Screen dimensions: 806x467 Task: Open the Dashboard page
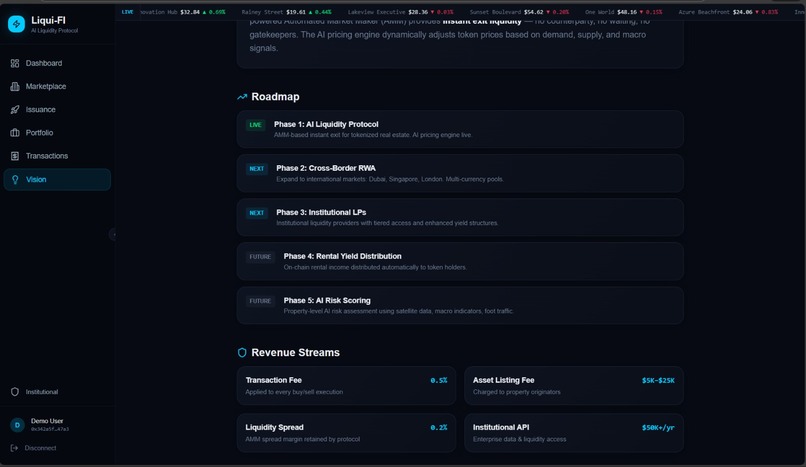pos(57,63)
